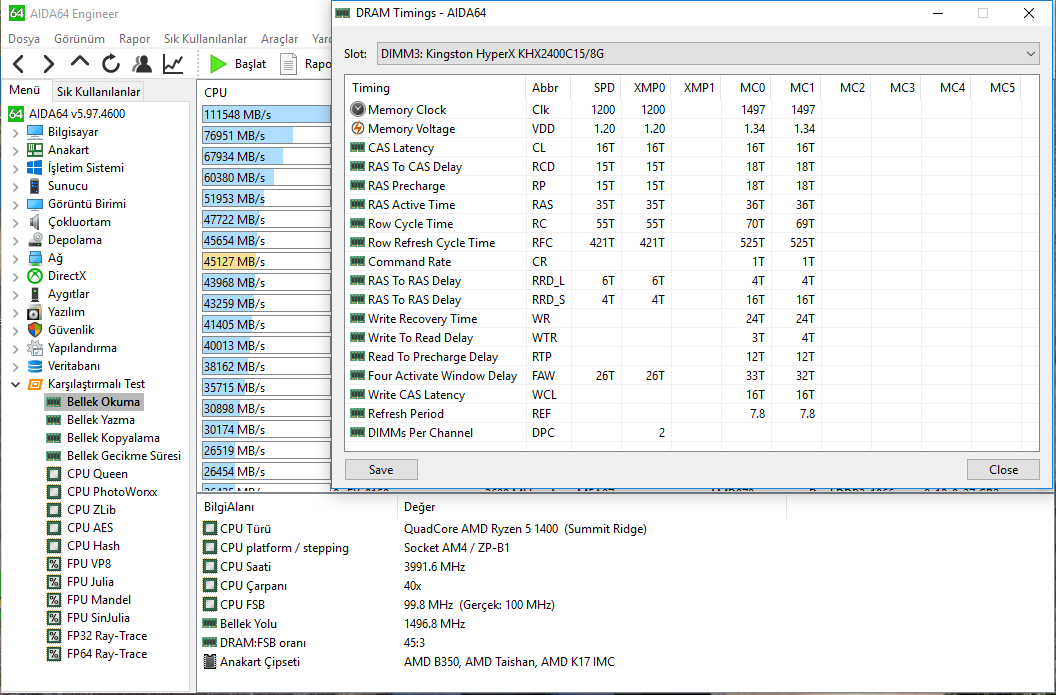Select the CAS Latency row

click(x=692, y=147)
